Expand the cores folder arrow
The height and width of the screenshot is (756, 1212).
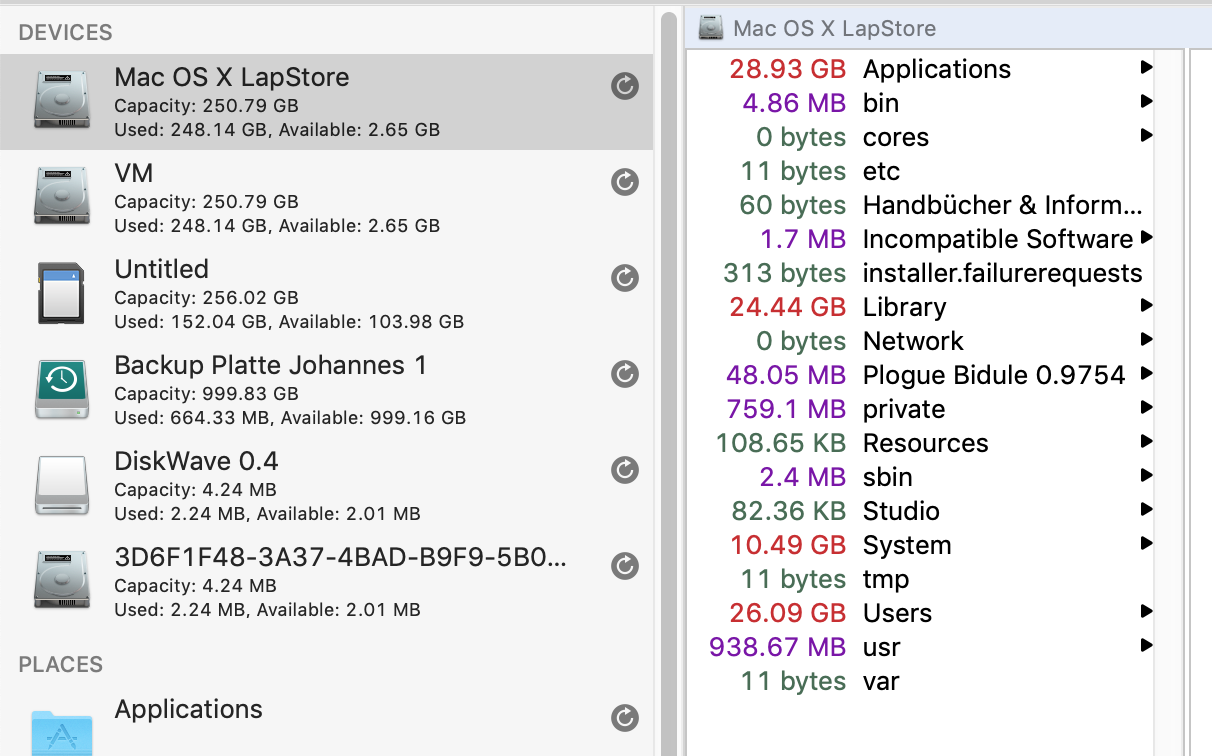(x=1146, y=136)
